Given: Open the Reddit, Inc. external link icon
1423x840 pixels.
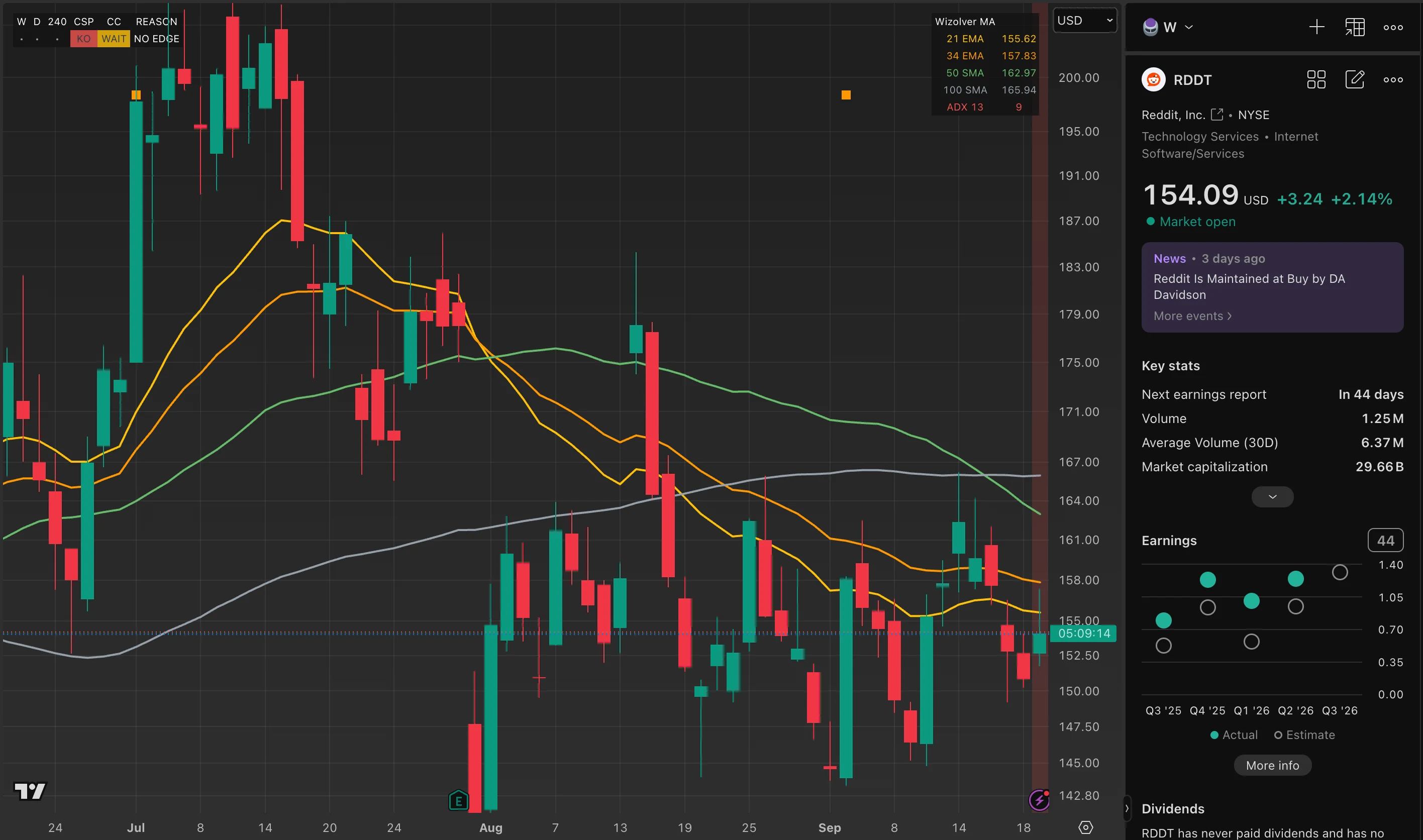Looking at the screenshot, I should pos(1217,115).
